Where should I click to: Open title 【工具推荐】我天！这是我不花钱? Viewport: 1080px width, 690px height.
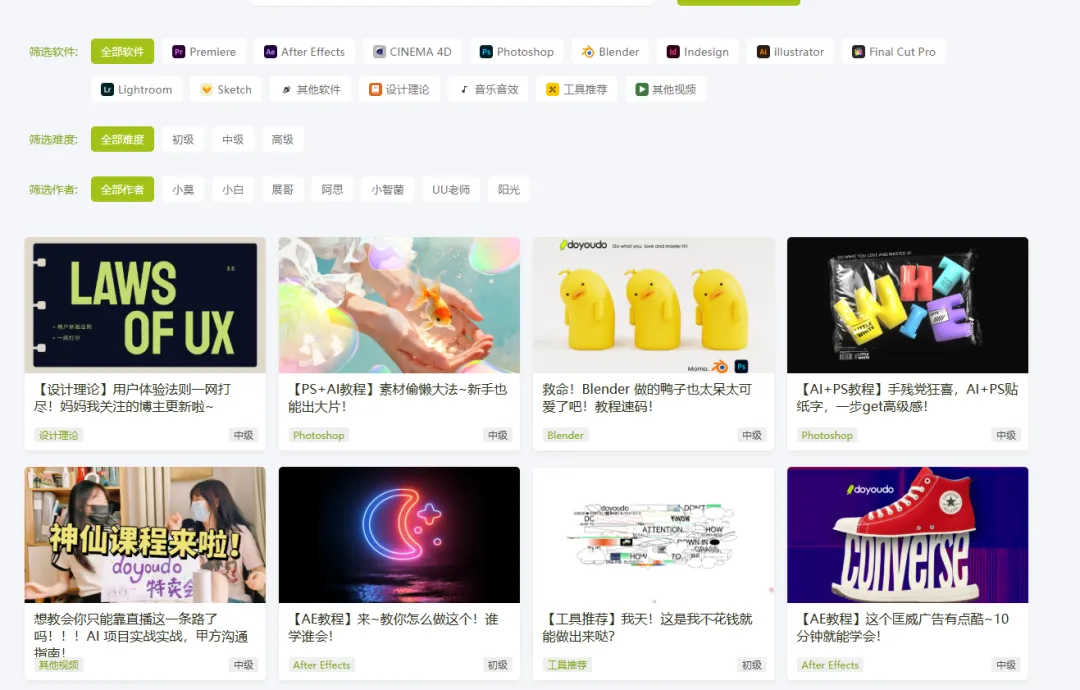tap(647, 627)
